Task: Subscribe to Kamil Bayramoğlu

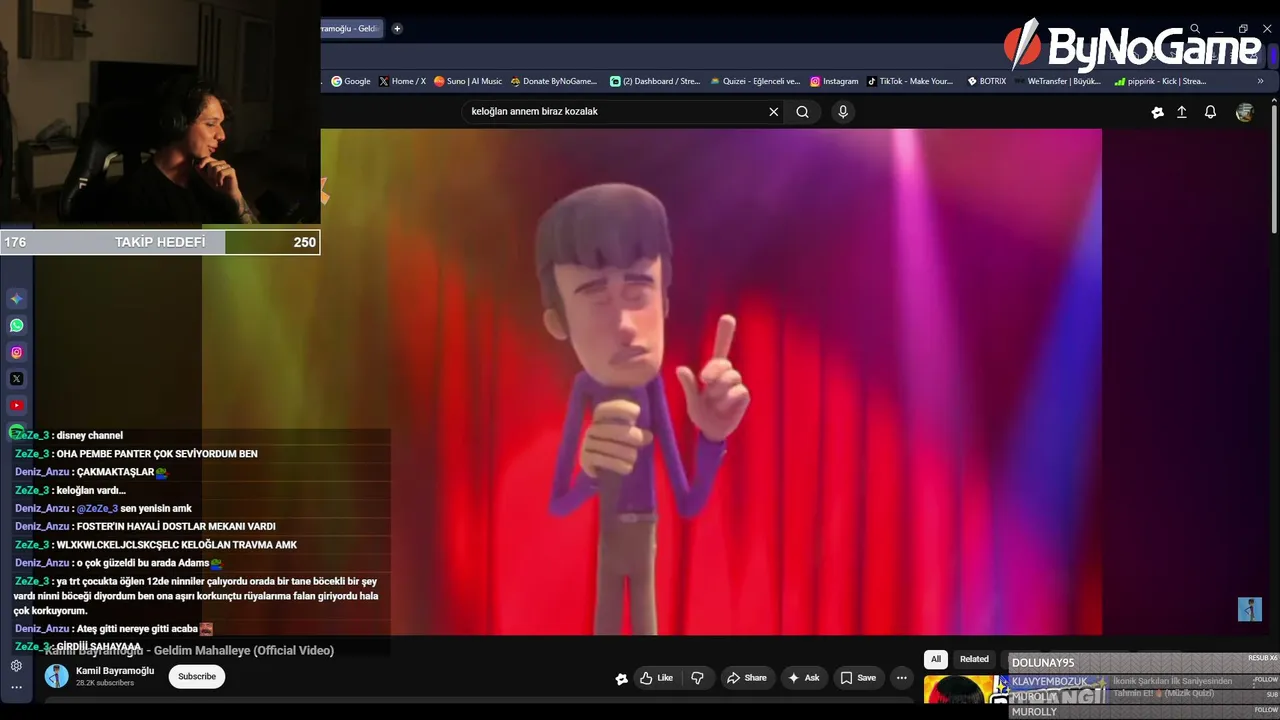Action: (x=197, y=677)
